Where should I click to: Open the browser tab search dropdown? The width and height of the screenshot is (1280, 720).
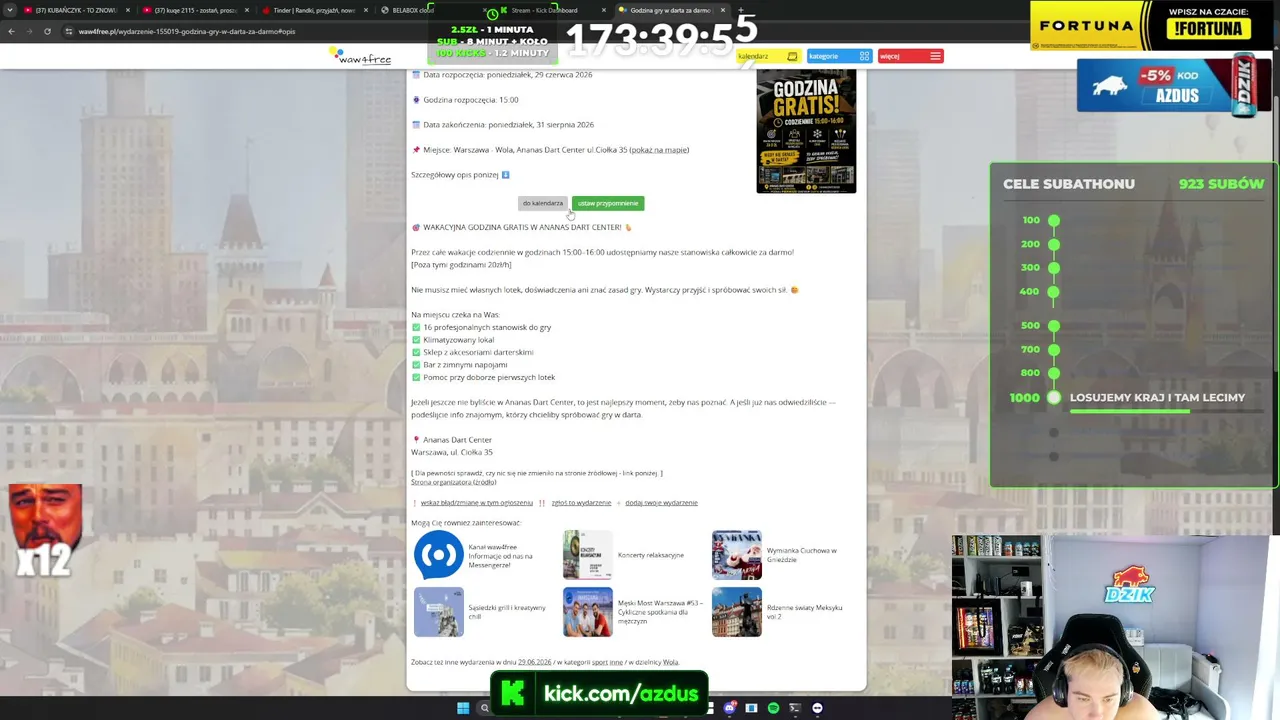tap(10, 10)
